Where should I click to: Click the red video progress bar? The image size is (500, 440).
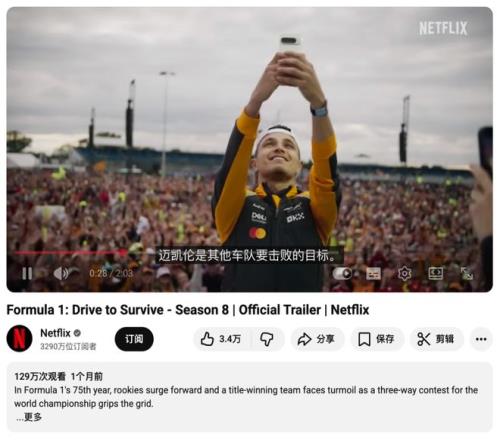point(70,253)
